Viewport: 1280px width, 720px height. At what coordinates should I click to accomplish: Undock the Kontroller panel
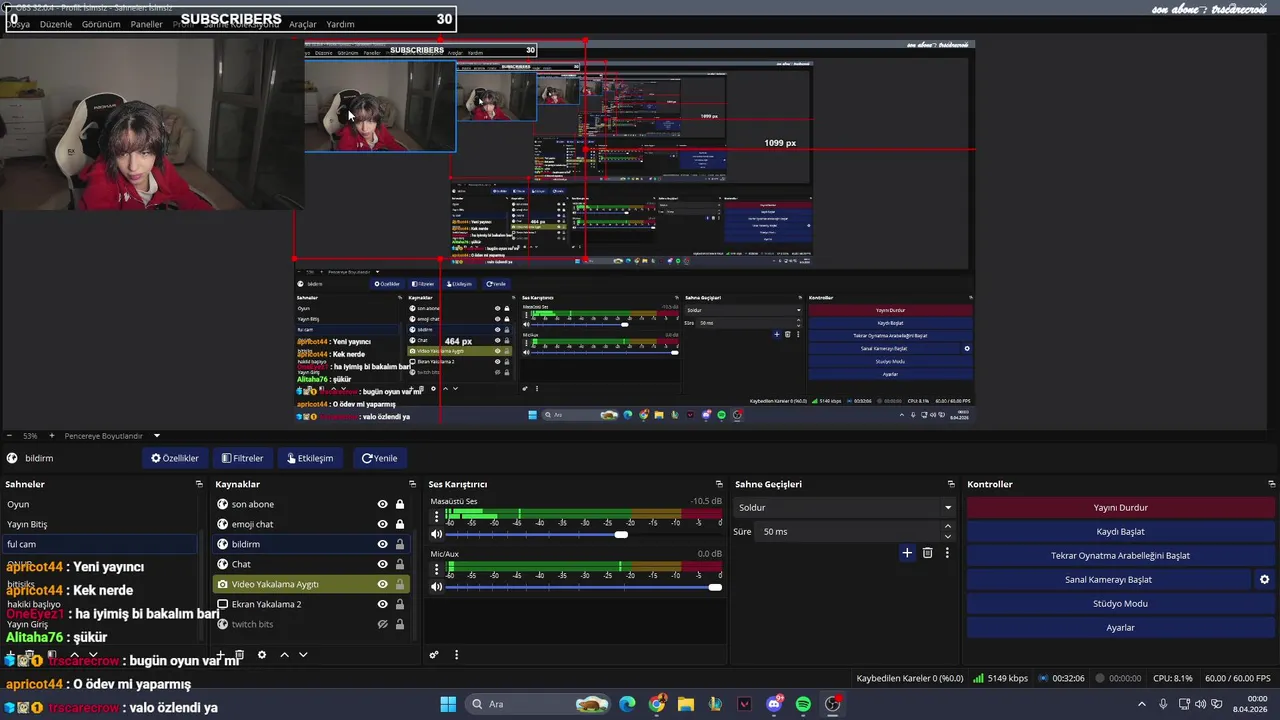pyautogui.click(x=1270, y=484)
